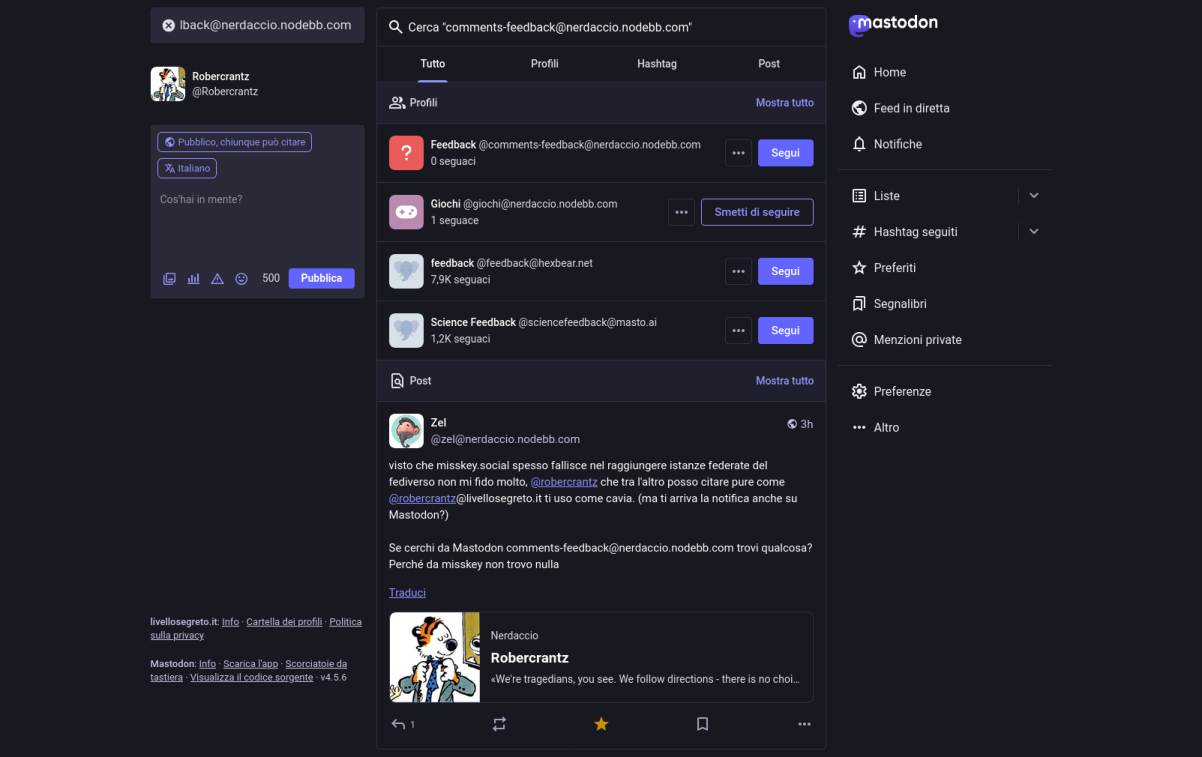Unfavorite Zel's post with the star
This screenshot has height=757, width=1202.
click(601, 724)
